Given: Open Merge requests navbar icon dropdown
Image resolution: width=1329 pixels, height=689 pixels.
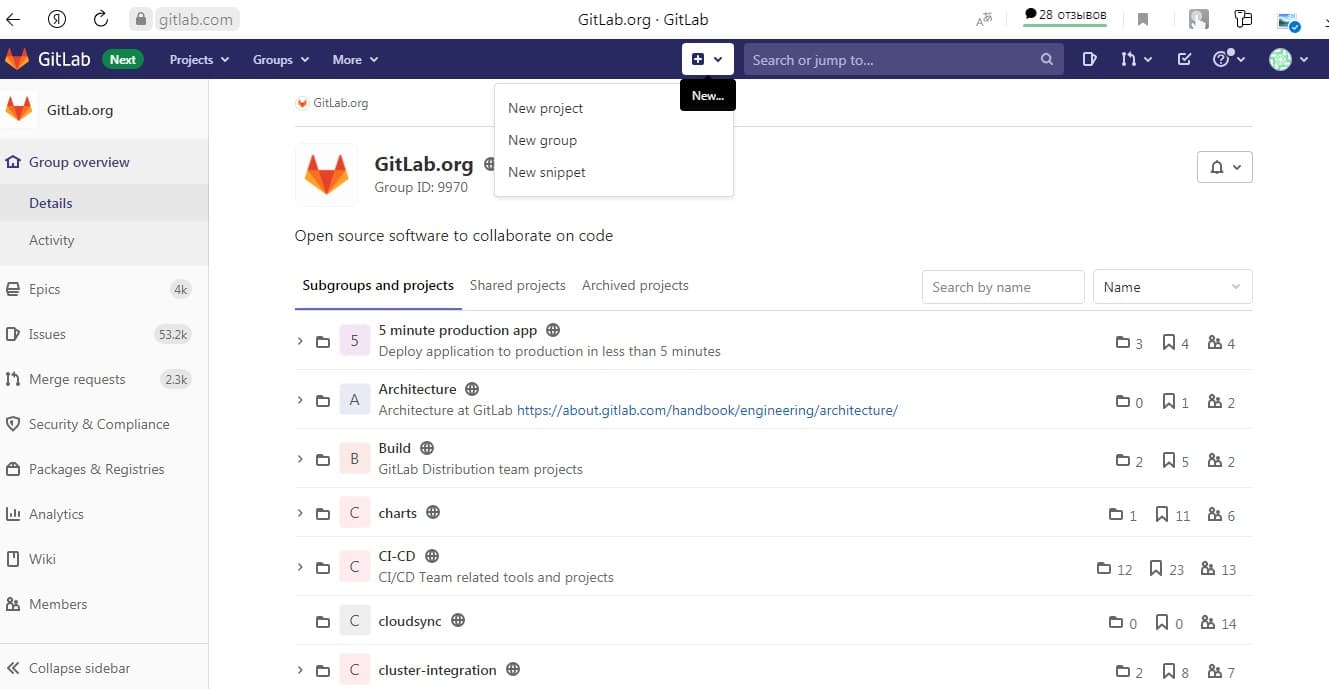Looking at the screenshot, I should (1136, 60).
